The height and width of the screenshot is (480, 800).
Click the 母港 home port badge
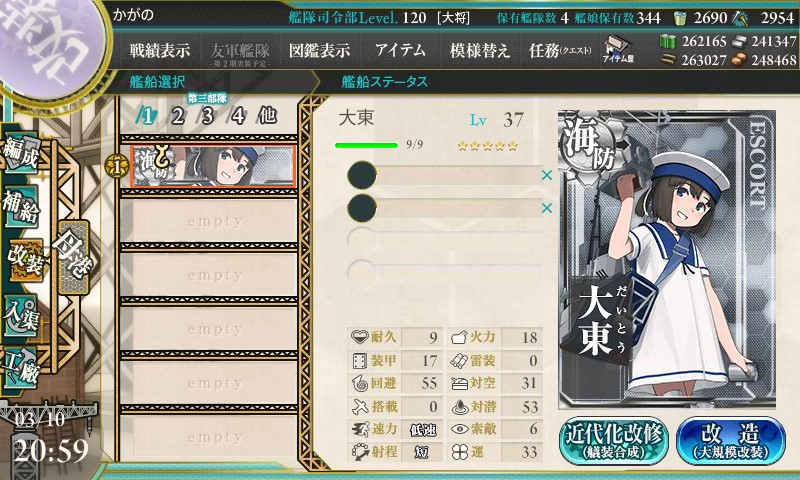[73, 257]
